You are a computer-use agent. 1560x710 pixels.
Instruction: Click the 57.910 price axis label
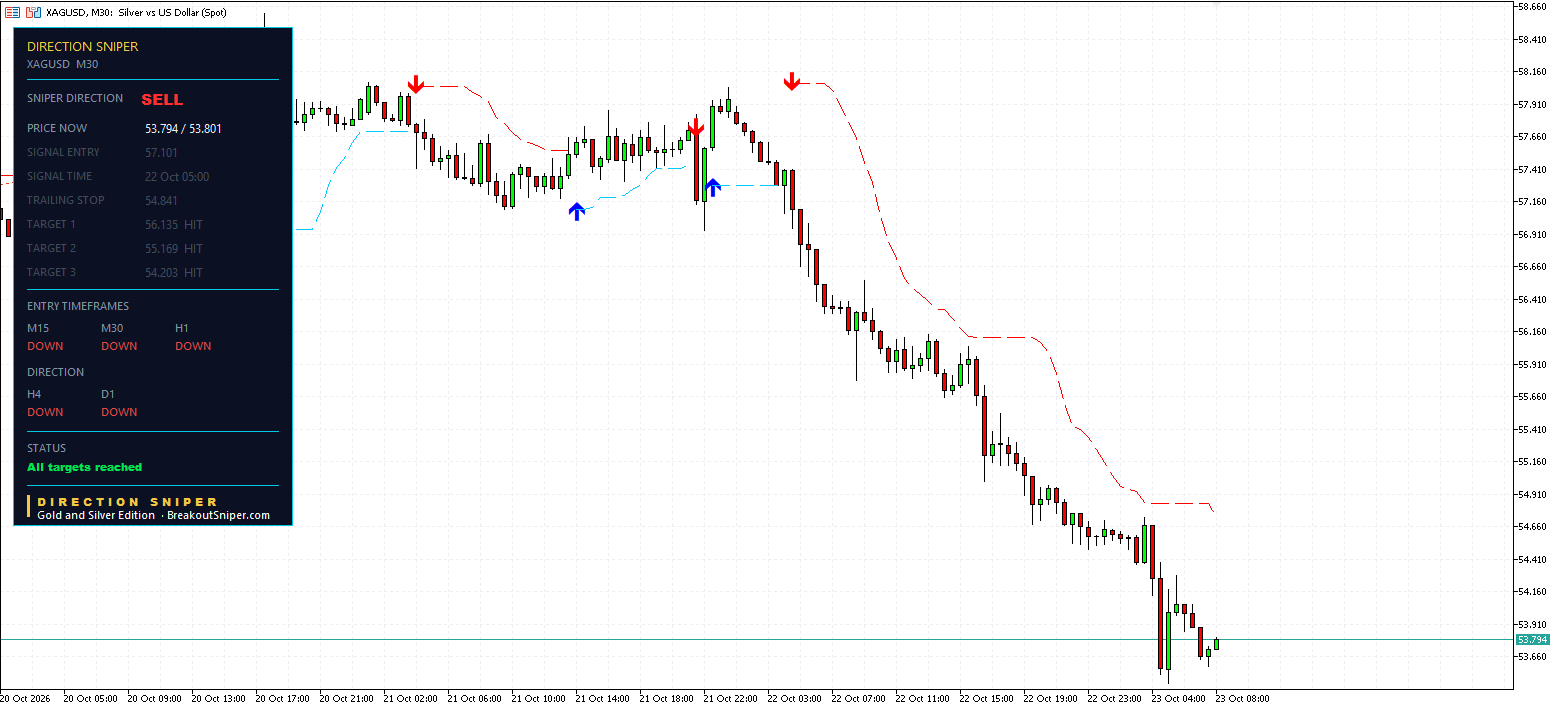pos(1532,104)
